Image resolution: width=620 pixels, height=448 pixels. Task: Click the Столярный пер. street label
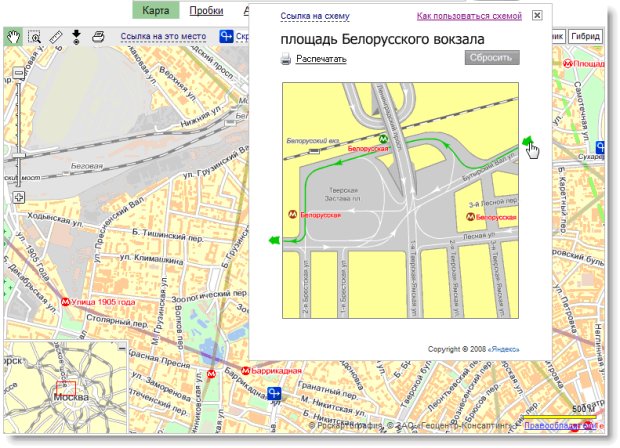pos(117,320)
